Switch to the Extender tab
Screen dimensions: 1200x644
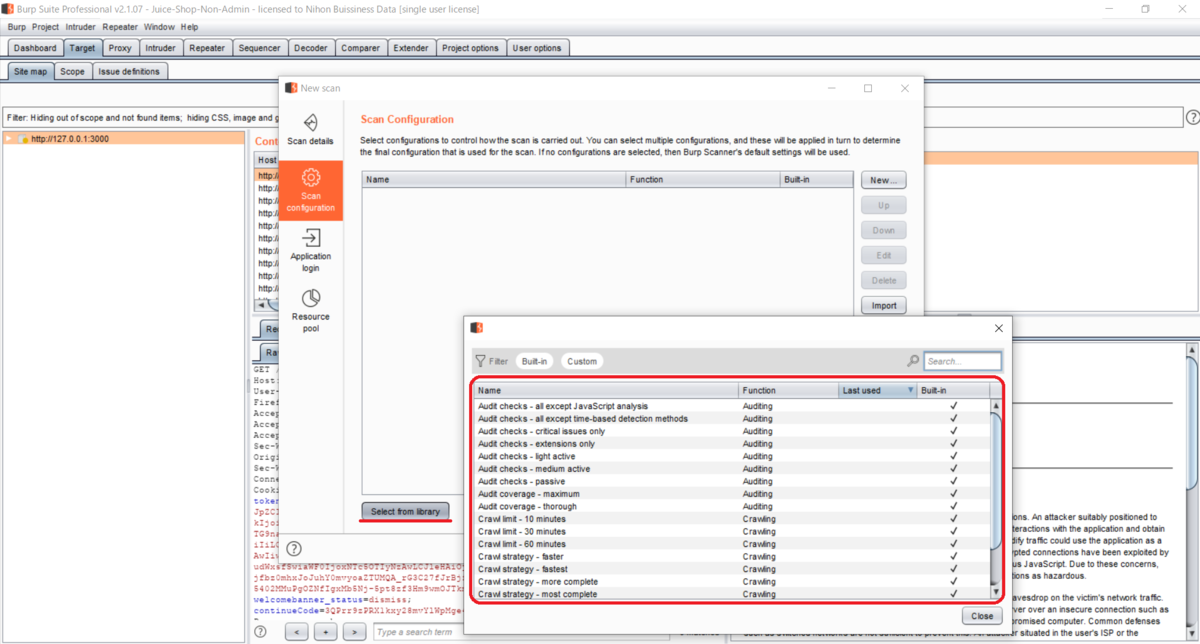pos(411,48)
